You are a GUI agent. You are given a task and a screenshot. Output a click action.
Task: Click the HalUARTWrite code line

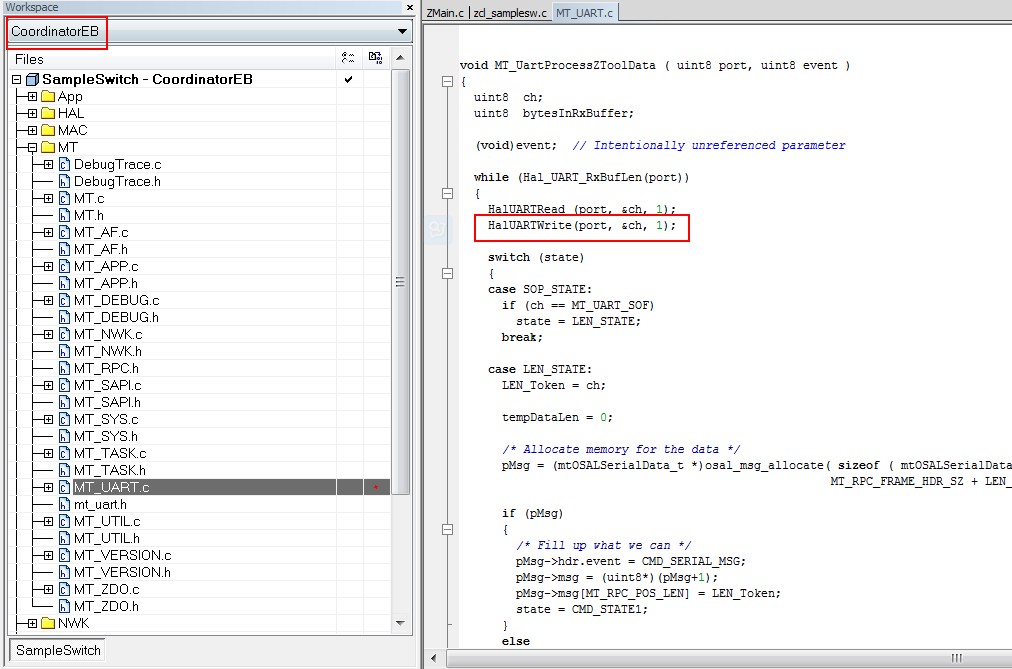582,225
